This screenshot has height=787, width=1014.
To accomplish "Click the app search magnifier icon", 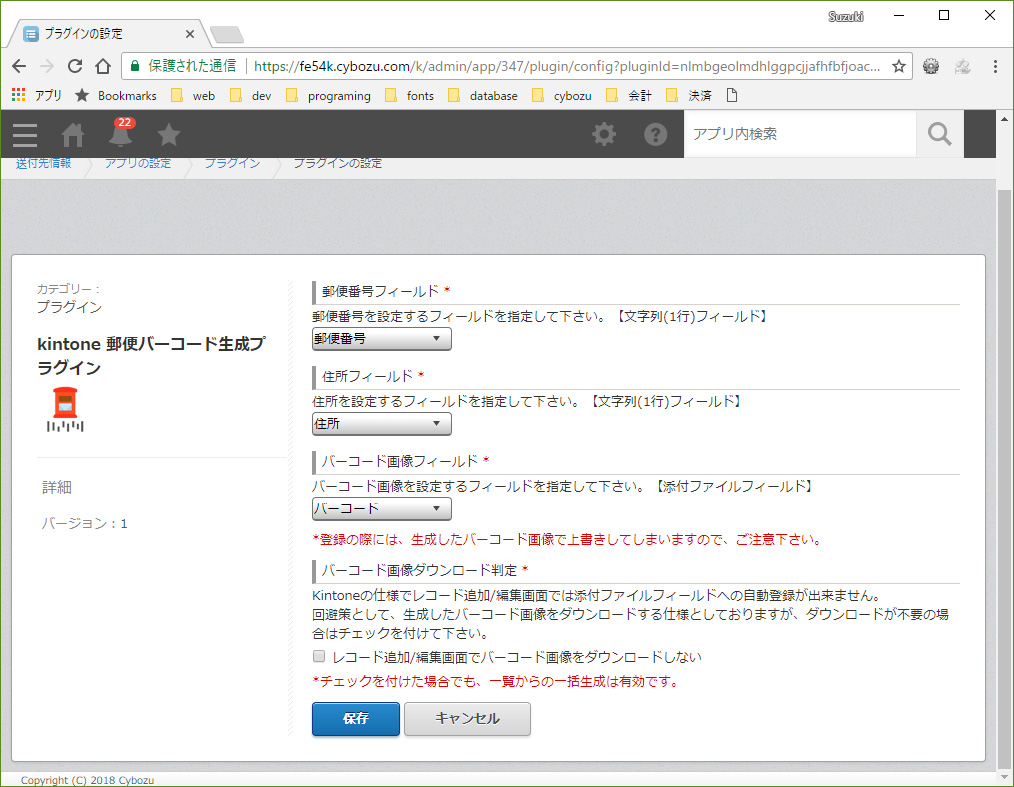I will coord(939,134).
